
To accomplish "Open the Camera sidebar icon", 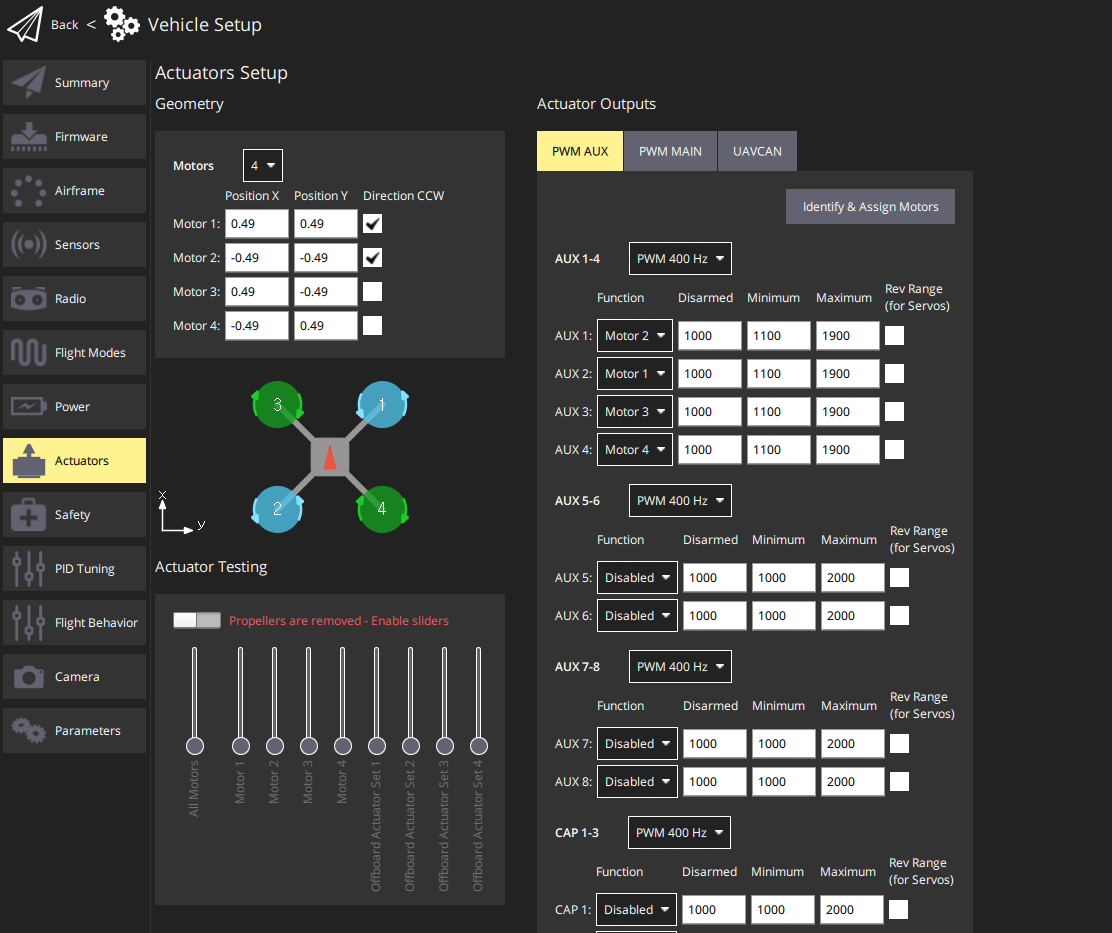I will point(29,677).
